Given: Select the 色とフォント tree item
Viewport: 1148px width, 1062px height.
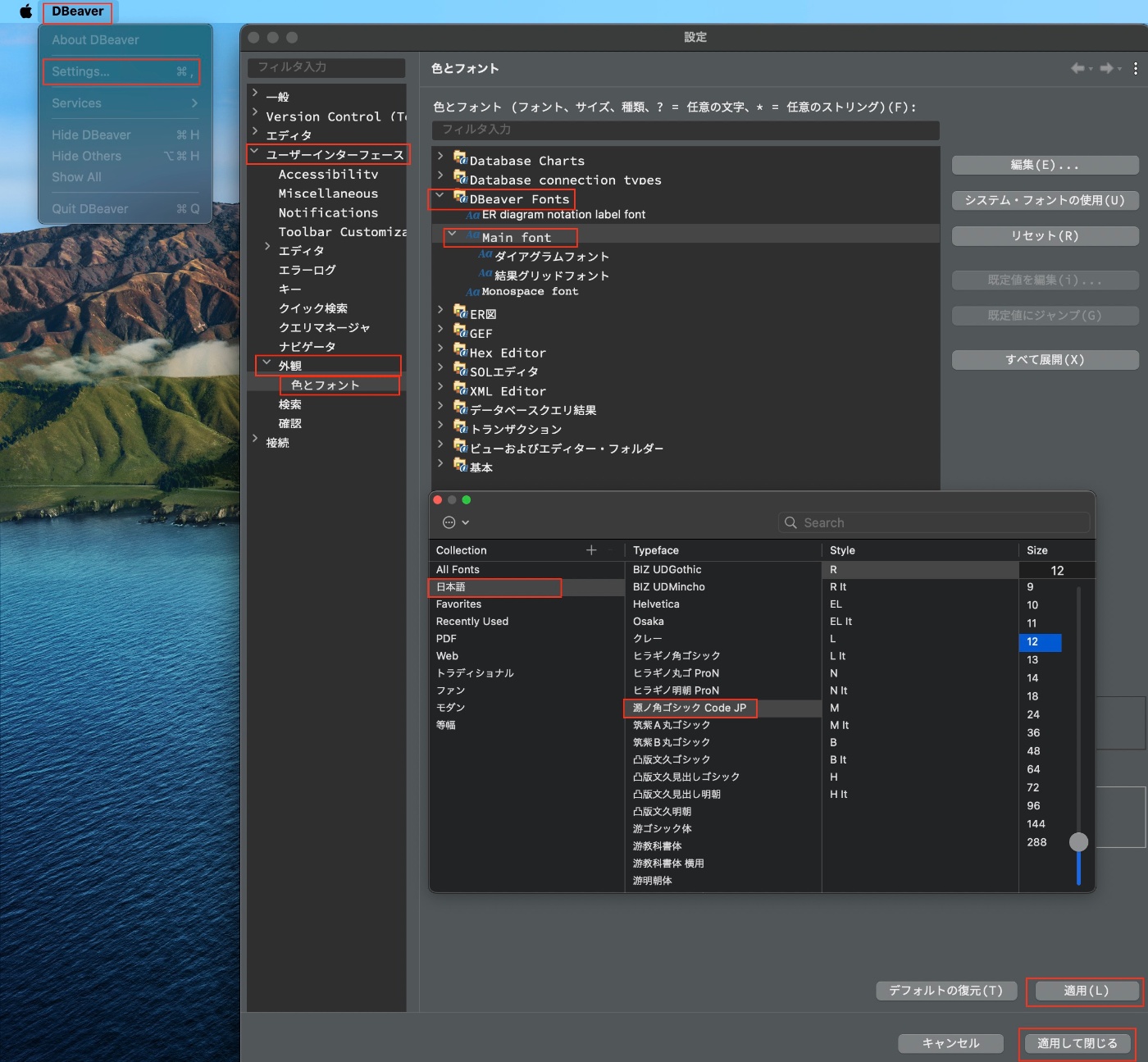Looking at the screenshot, I should point(326,385).
